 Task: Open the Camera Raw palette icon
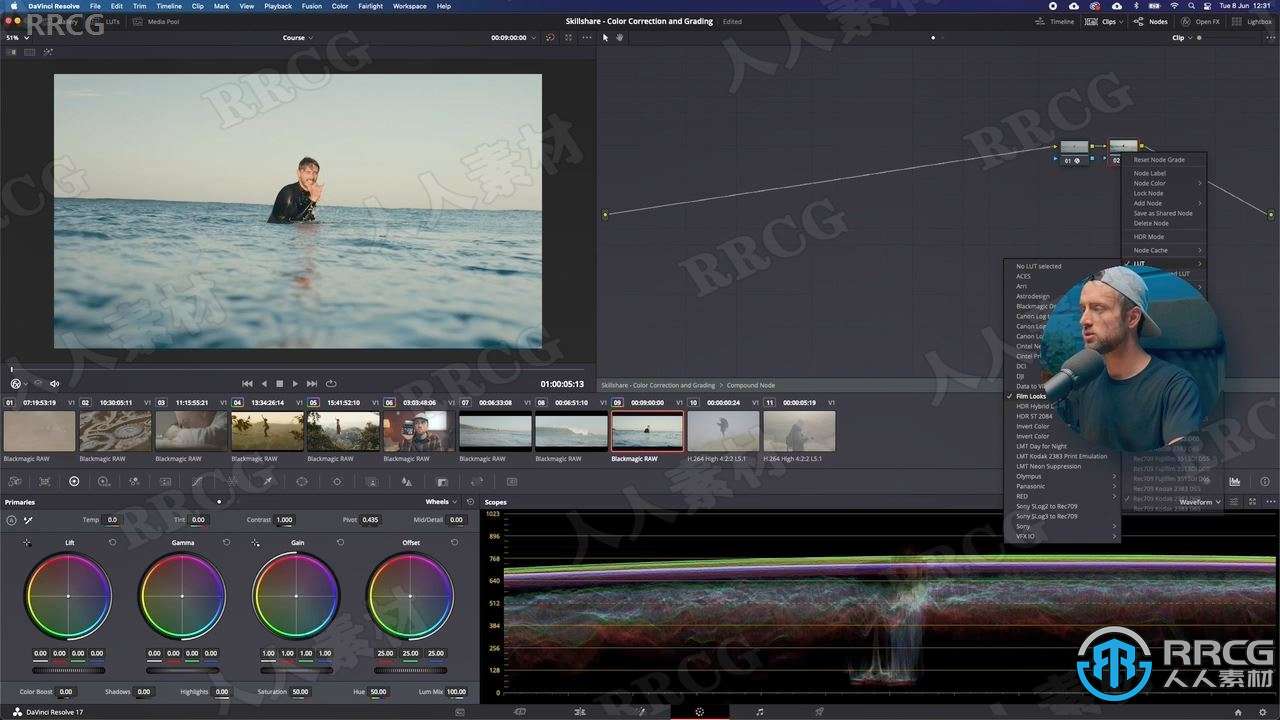point(15,481)
